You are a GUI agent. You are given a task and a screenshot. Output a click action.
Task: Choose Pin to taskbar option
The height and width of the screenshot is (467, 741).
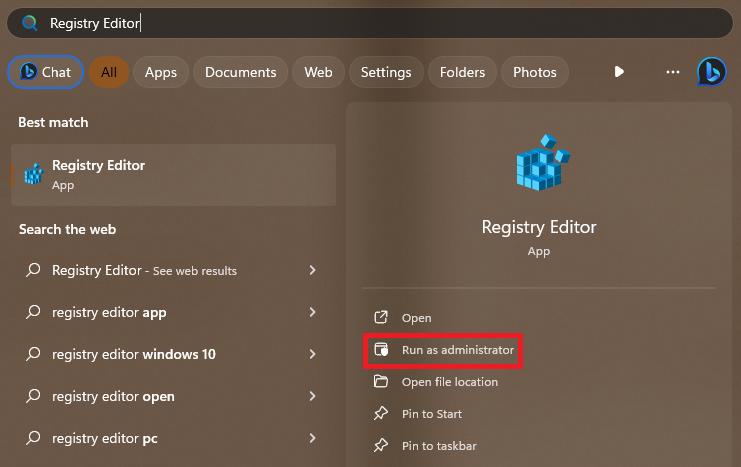[x=438, y=446]
